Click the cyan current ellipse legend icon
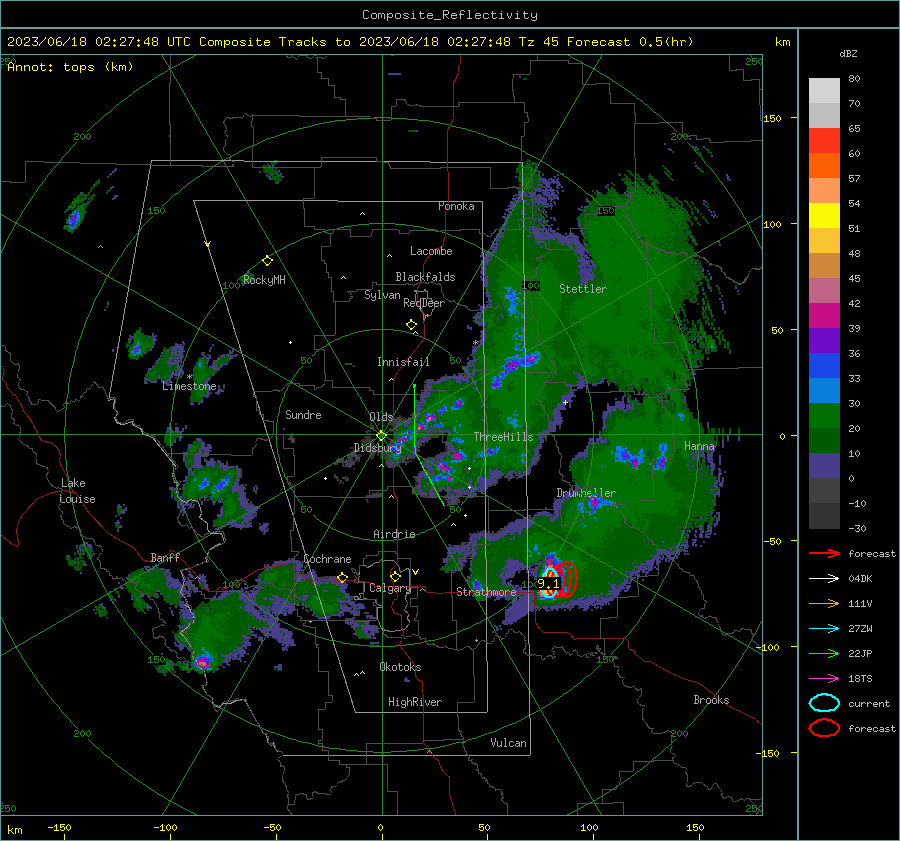 click(824, 703)
